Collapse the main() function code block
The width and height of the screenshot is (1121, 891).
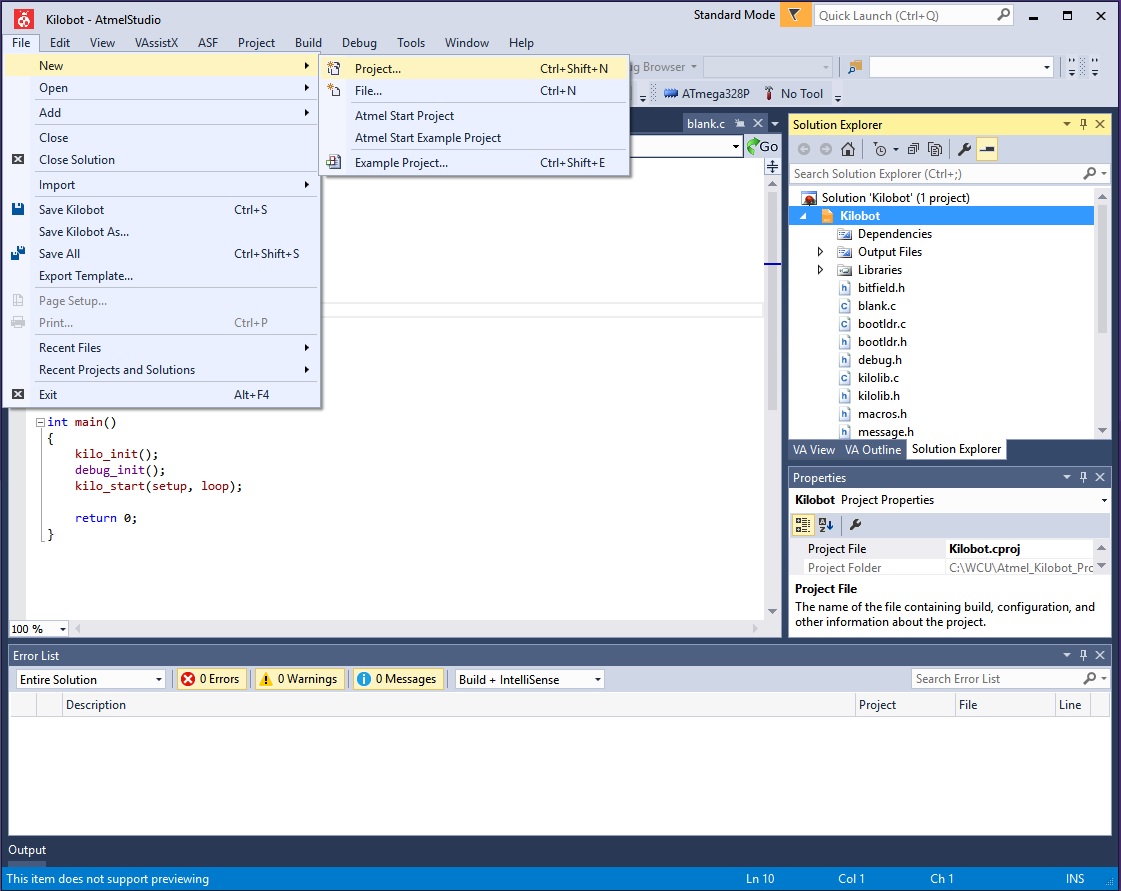40,422
